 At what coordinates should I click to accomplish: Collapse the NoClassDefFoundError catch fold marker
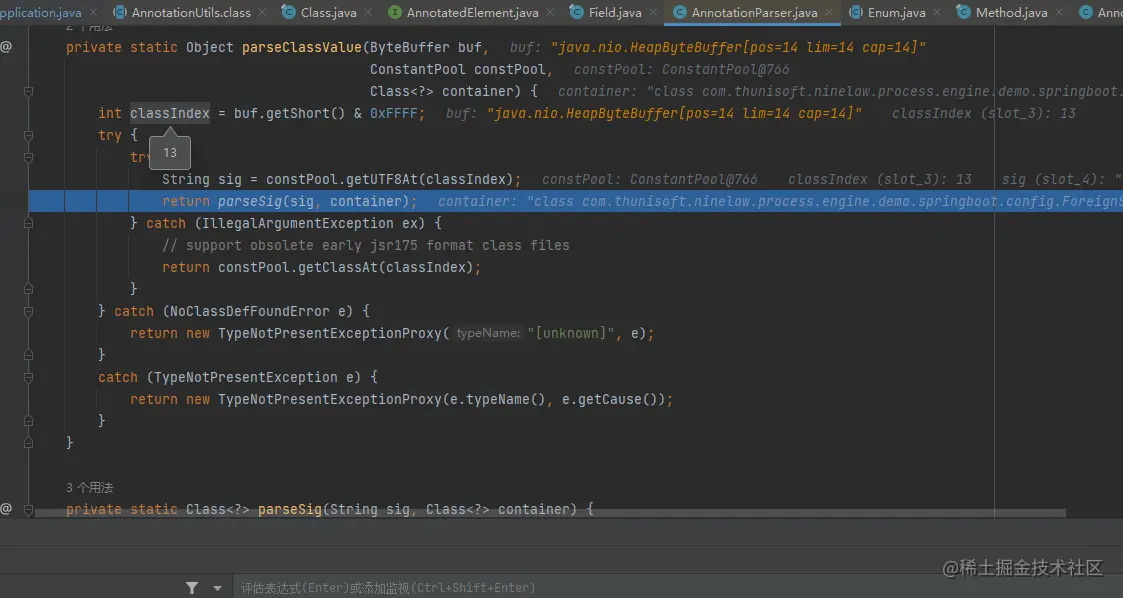coord(29,312)
